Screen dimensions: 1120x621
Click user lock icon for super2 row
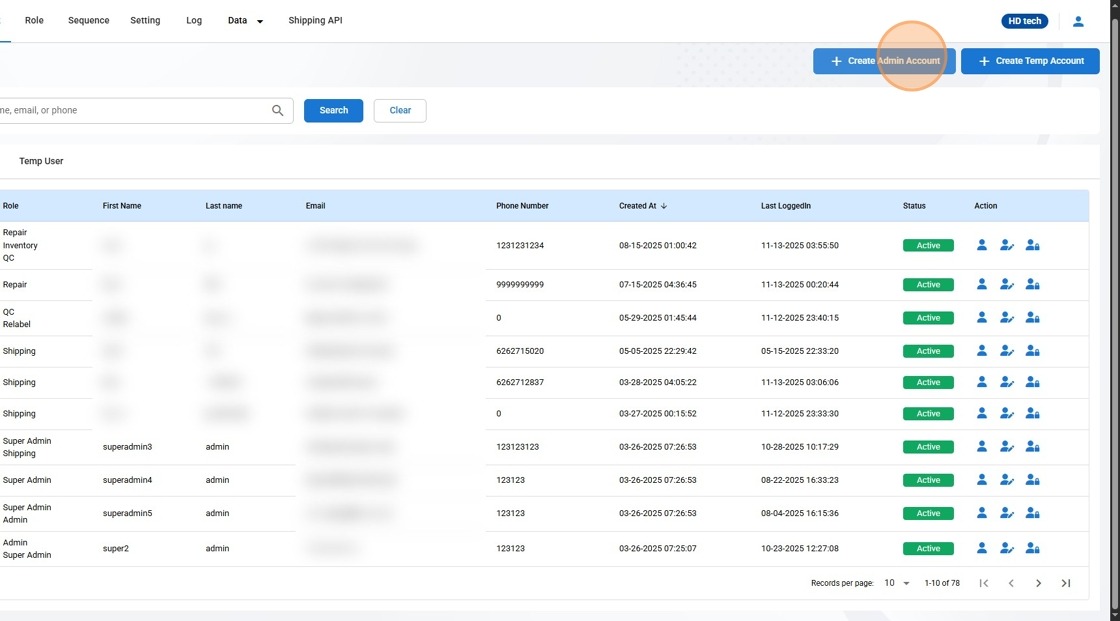tap(1033, 548)
